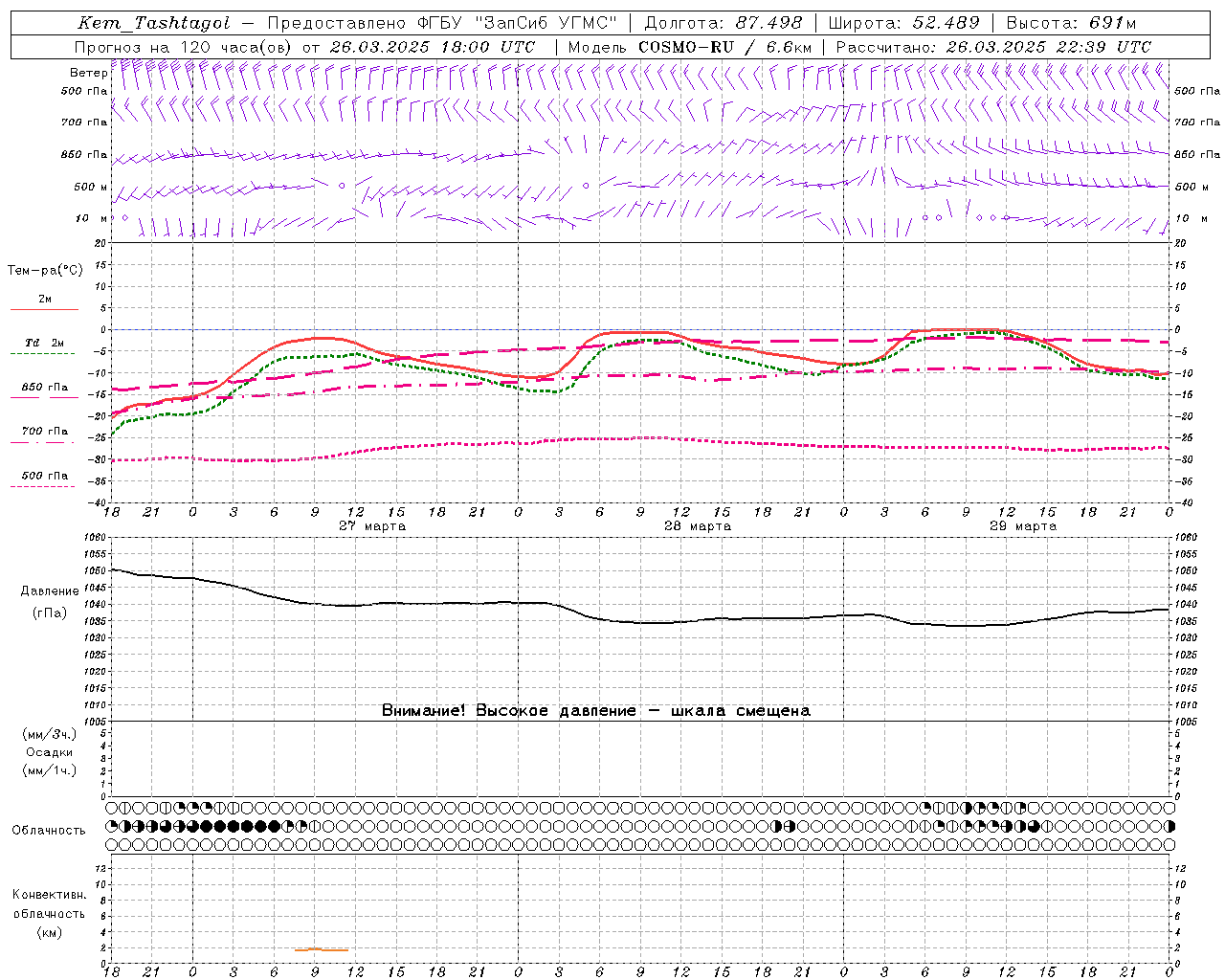This screenshot has height=980, width=1225.
Task: Click 'Прогноз на 120 часа(ов)' forecast period text
Action: tap(184, 47)
